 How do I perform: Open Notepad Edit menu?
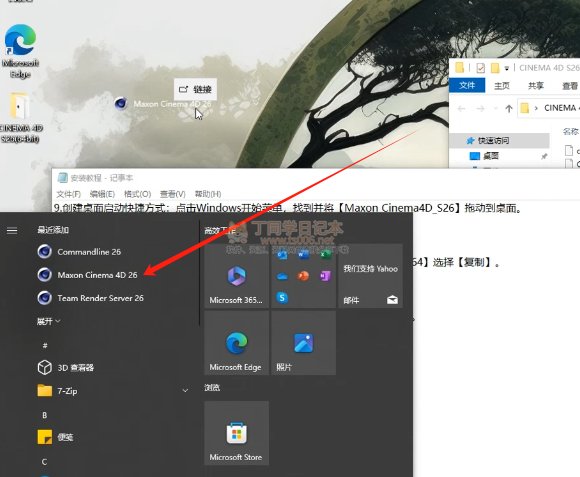point(102,194)
